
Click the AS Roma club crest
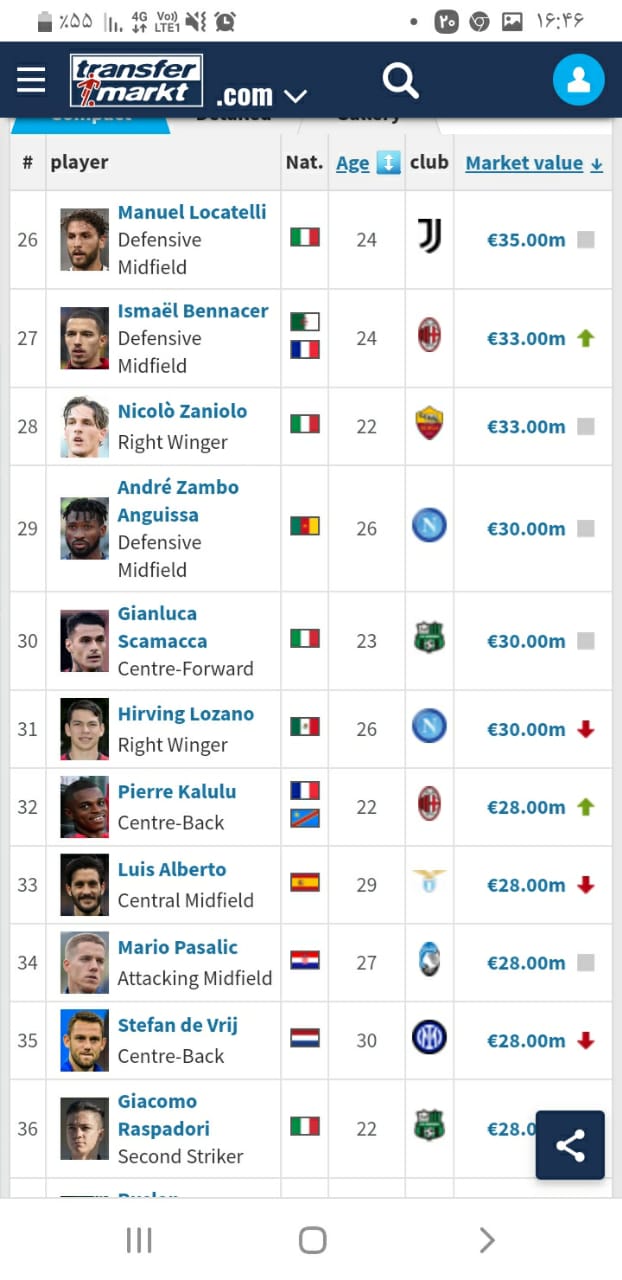pyautogui.click(x=429, y=425)
